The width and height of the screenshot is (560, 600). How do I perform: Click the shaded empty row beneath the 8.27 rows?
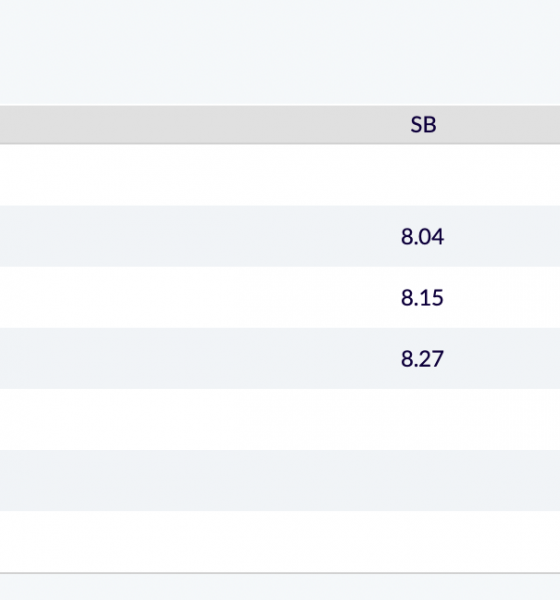pos(280,481)
